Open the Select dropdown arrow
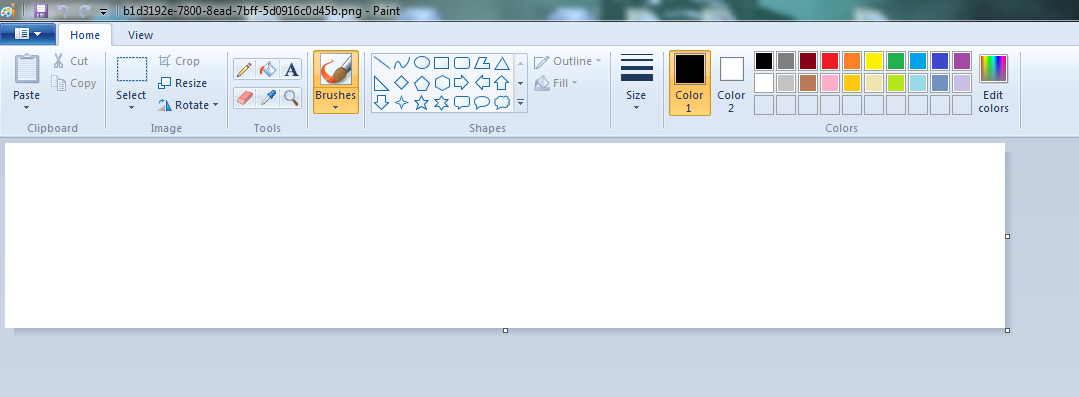Image resolution: width=1079 pixels, height=397 pixels. point(131,107)
